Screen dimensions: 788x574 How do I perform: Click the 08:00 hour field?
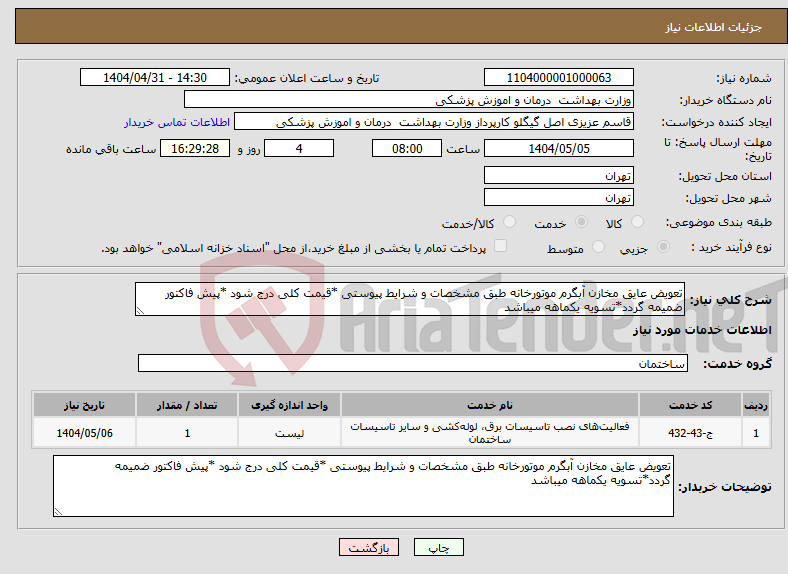tap(407, 148)
